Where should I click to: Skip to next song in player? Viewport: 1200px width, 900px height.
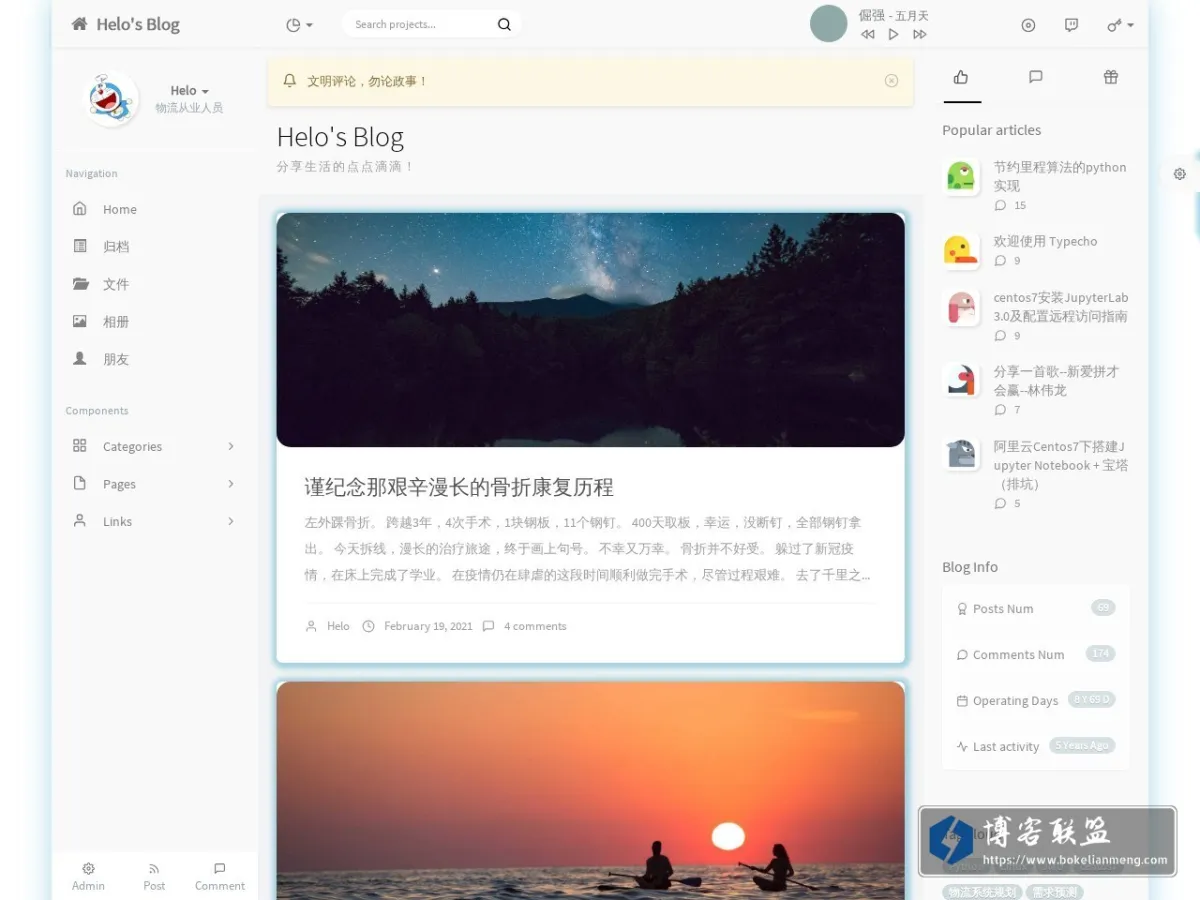pyautogui.click(x=920, y=34)
